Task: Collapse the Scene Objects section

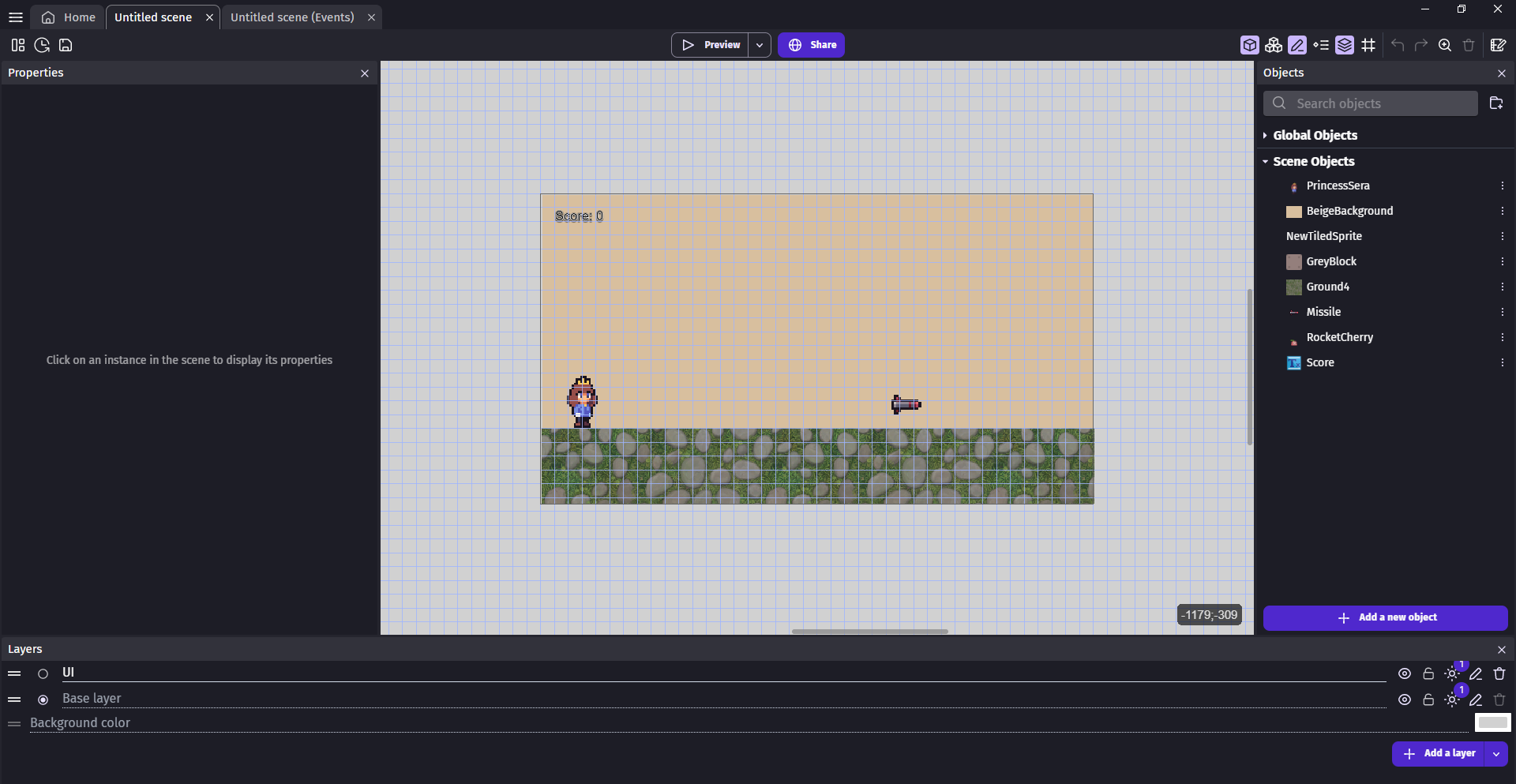Action: [1266, 161]
